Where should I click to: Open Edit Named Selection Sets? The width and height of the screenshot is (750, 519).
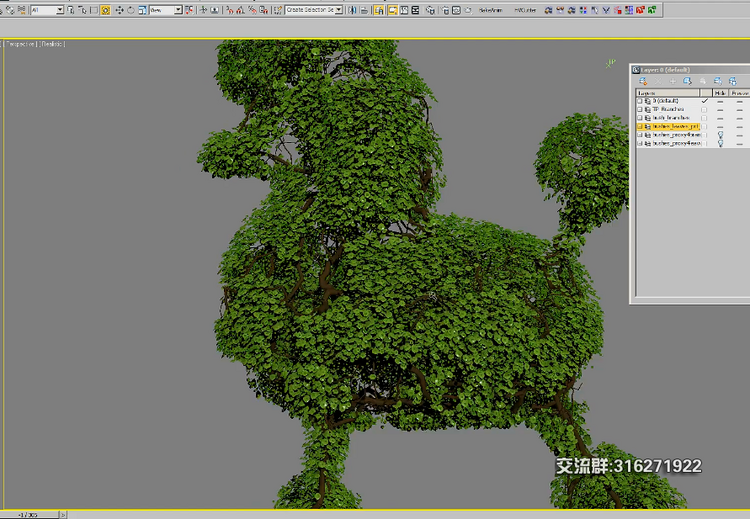(x=277, y=10)
